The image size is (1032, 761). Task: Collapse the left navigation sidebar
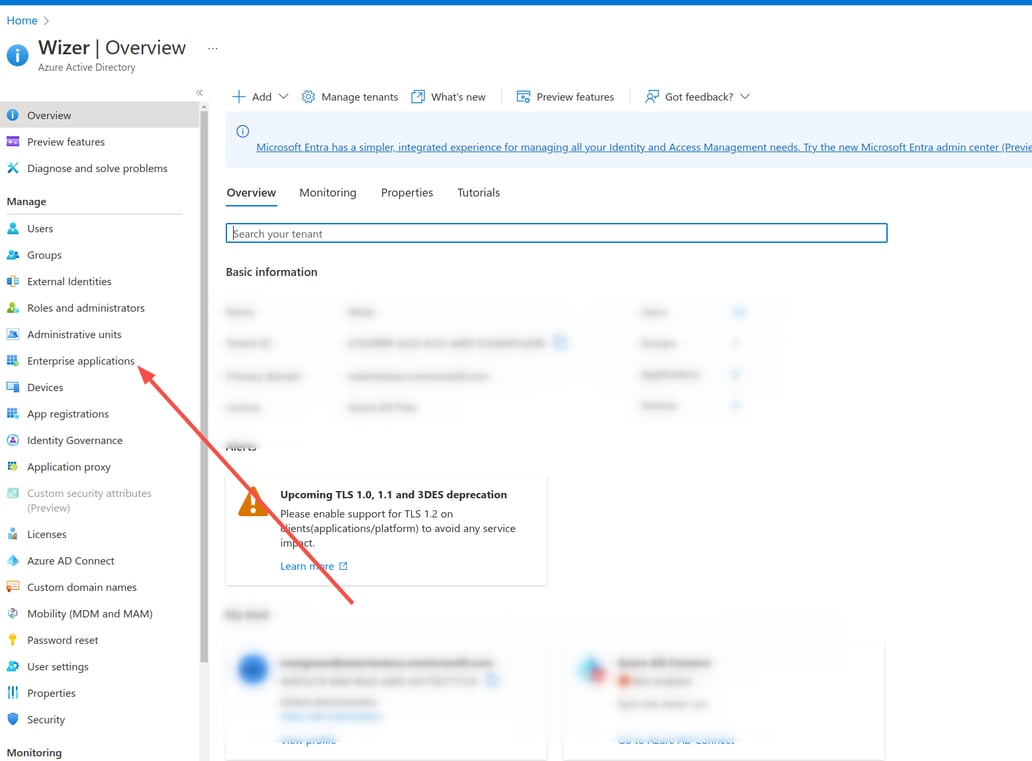[x=199, y=92]
